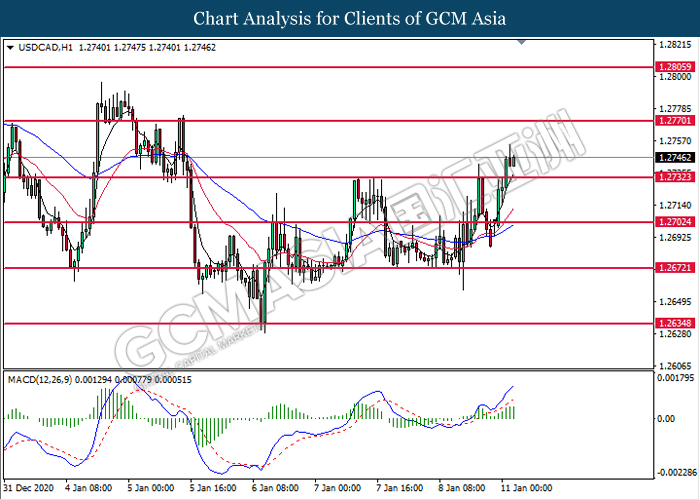Click the 1.26925 price axis value
Viewport: 700px width, 500px height.
point(675,238)
